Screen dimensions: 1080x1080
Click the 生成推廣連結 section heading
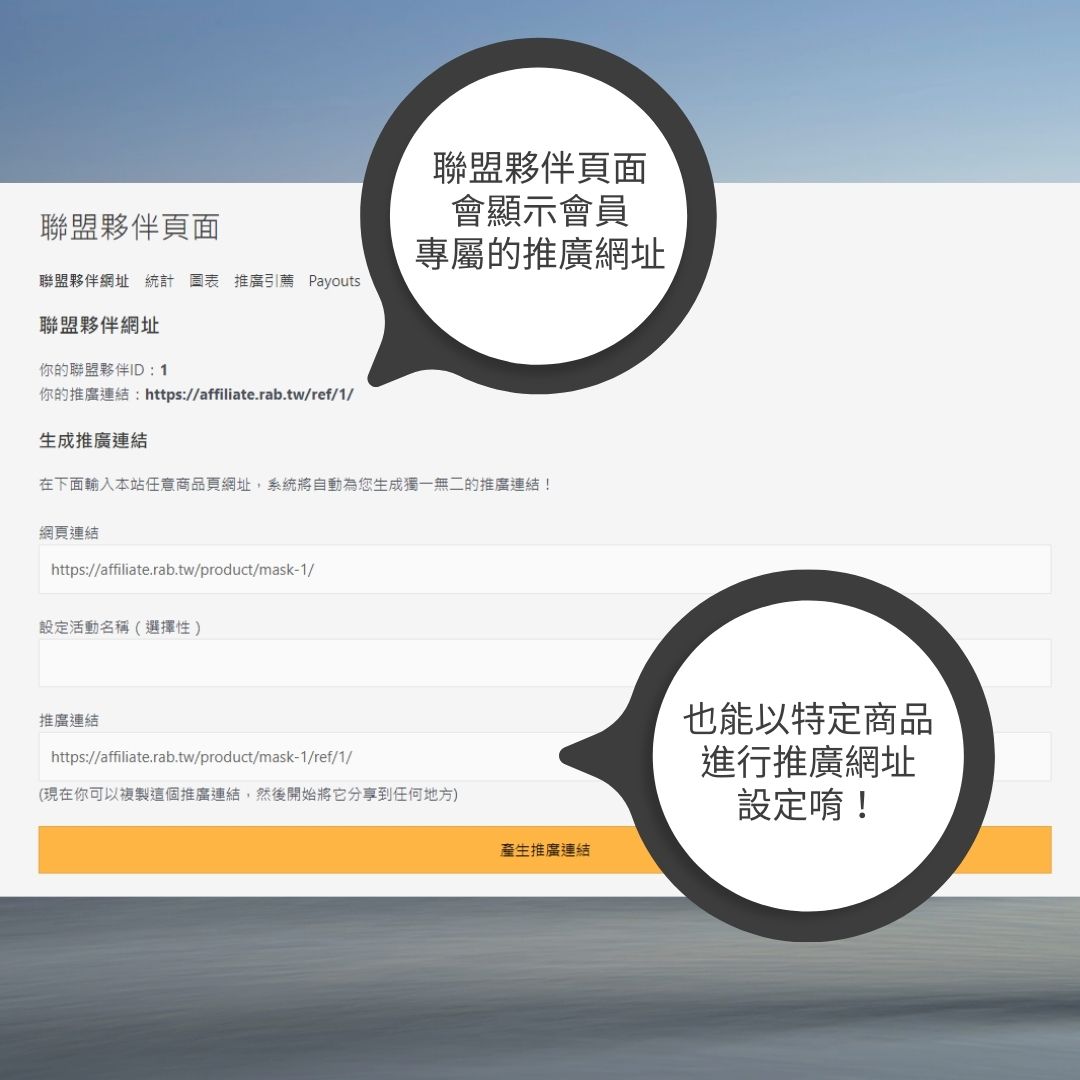pos(93,440)
